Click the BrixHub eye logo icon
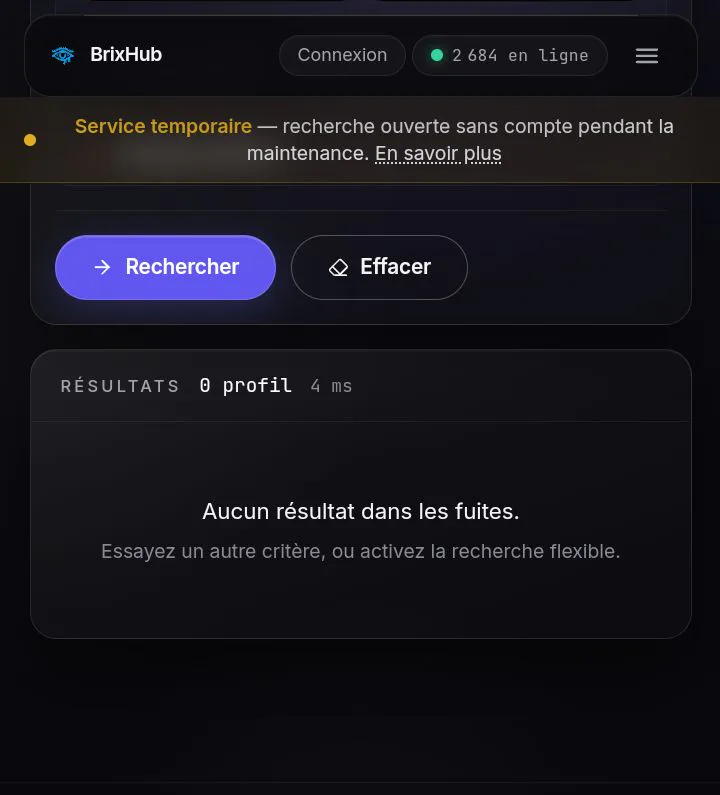 click(x=63, y=55)
